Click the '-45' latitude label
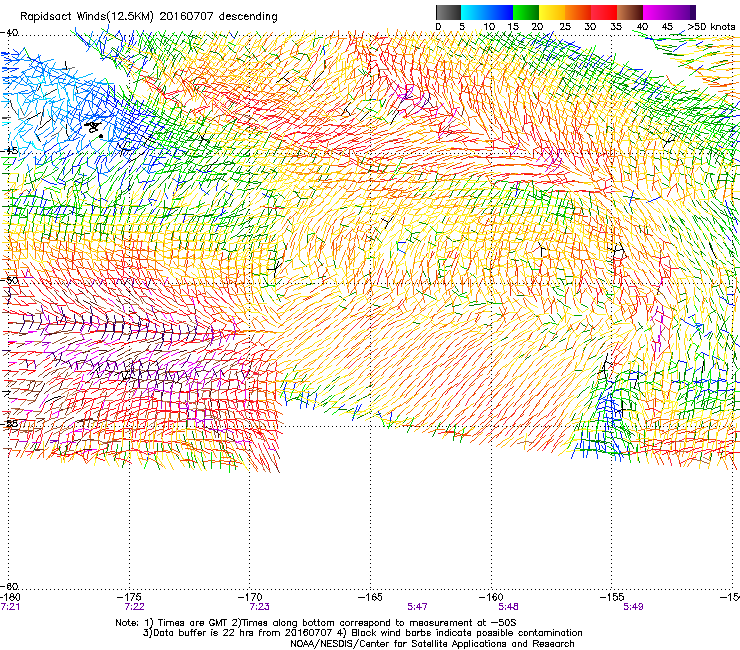Image resolution: width=740 pixels, height=650 pixels. pos(9,151)
